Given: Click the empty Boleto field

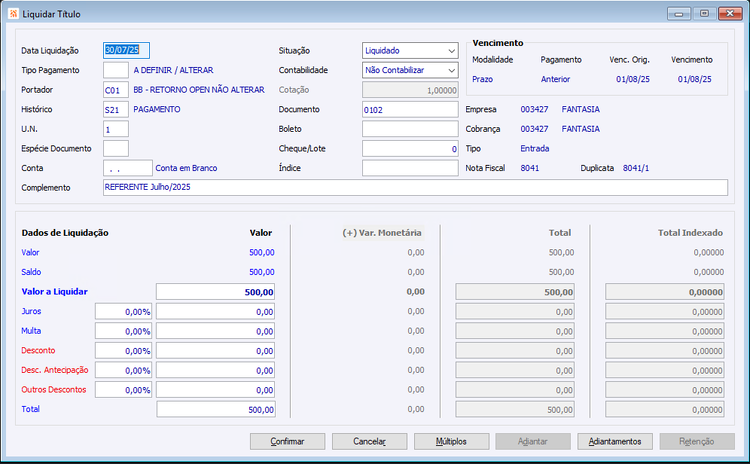Looking at the screenshot, I should 410,129.
